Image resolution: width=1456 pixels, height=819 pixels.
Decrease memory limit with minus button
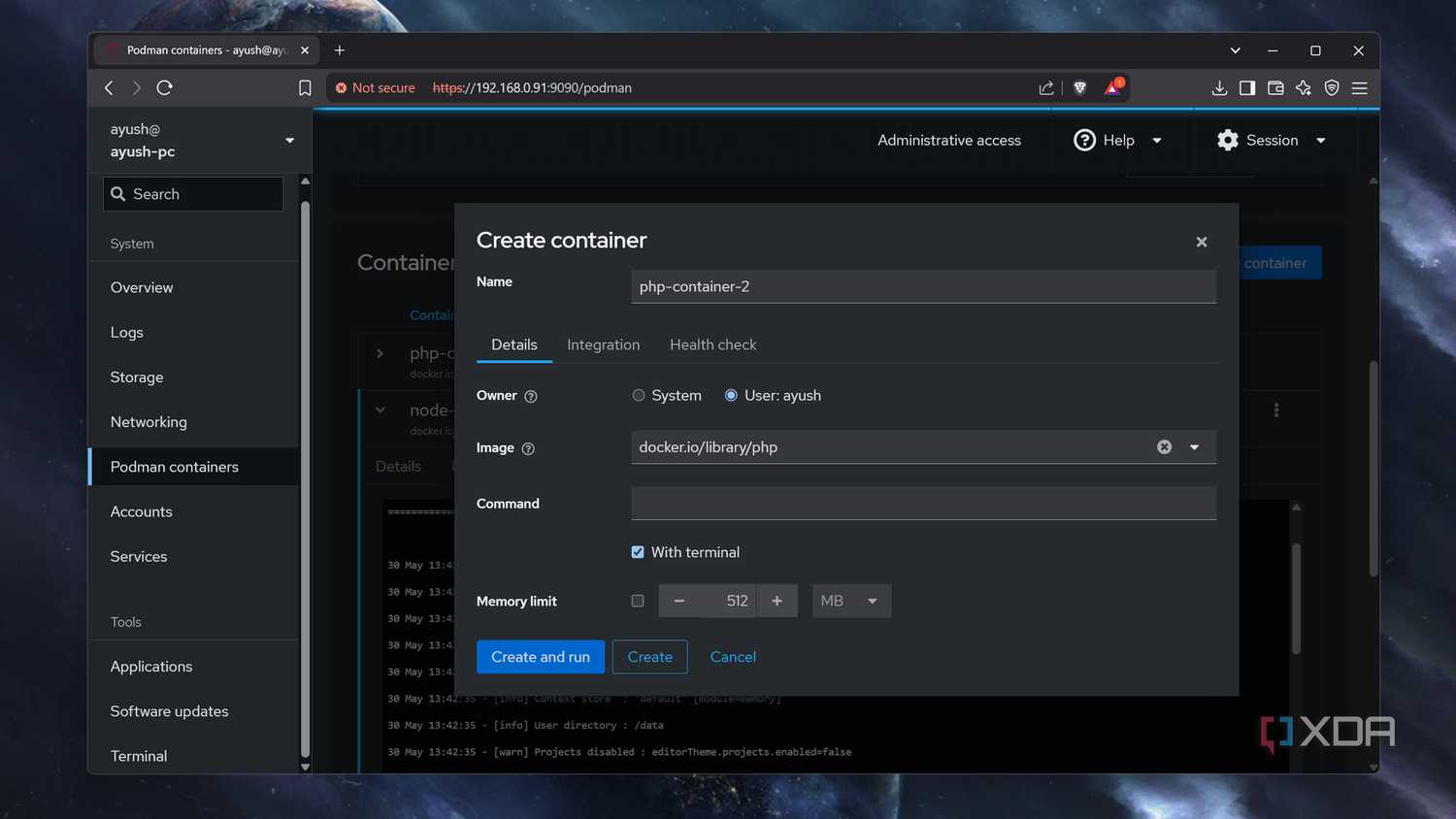point(679,601)
